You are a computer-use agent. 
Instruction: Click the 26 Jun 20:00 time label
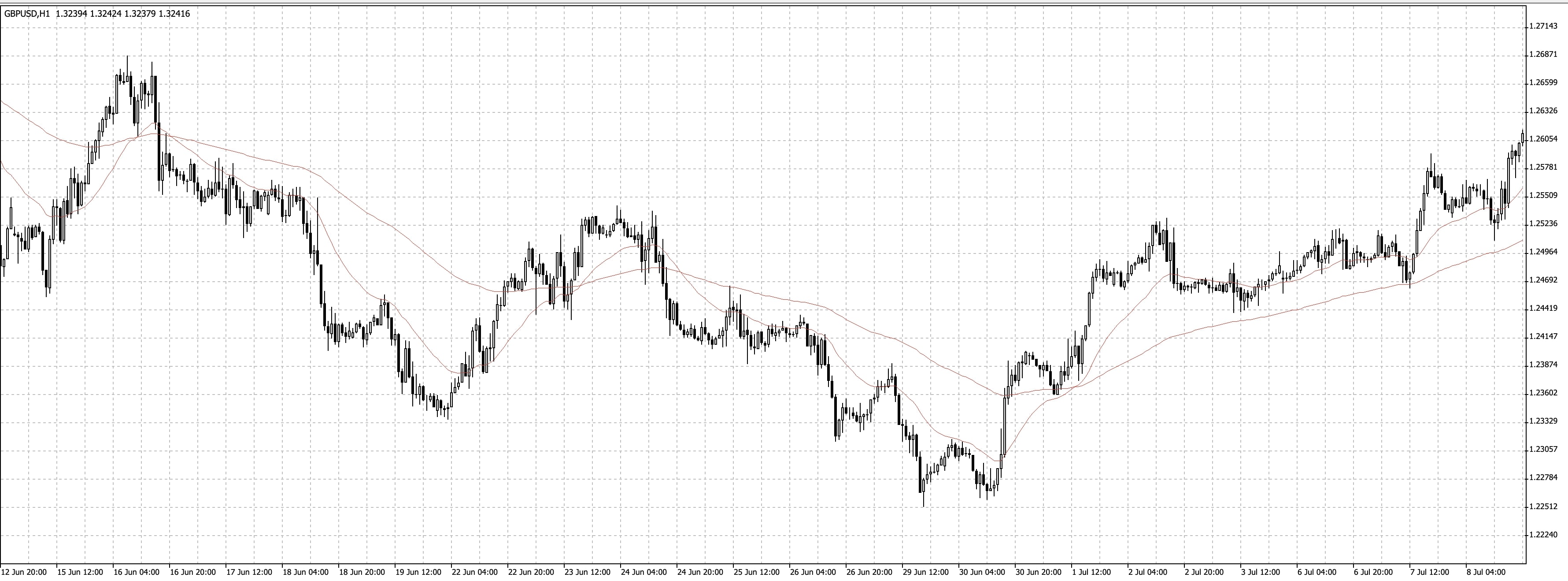tap(869, 573)
